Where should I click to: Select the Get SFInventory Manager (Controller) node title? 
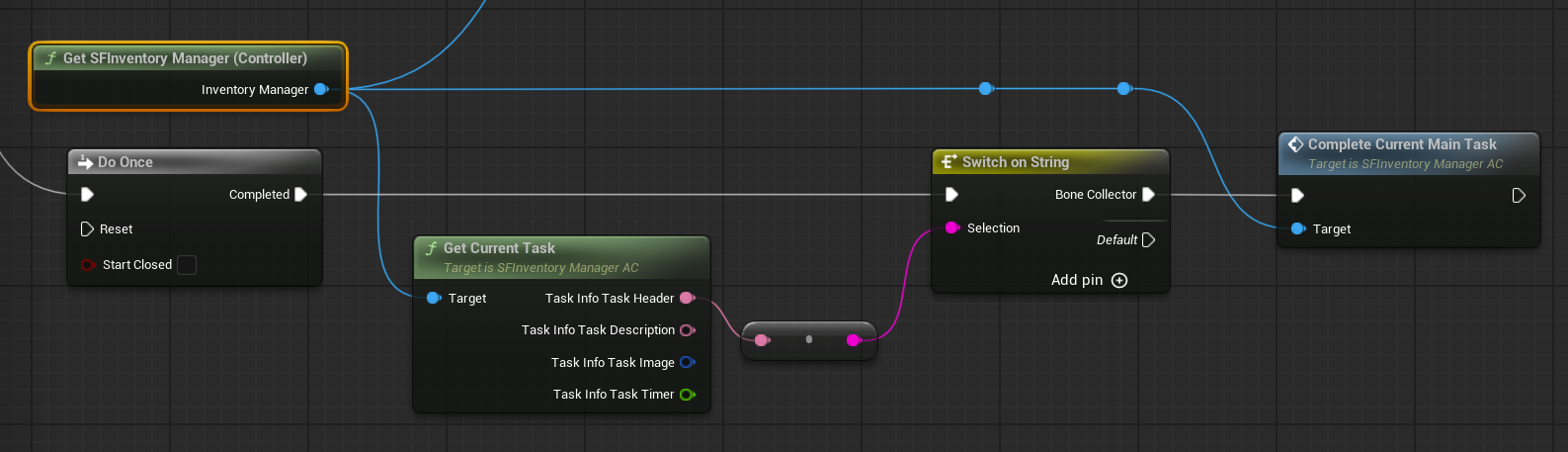185,58
